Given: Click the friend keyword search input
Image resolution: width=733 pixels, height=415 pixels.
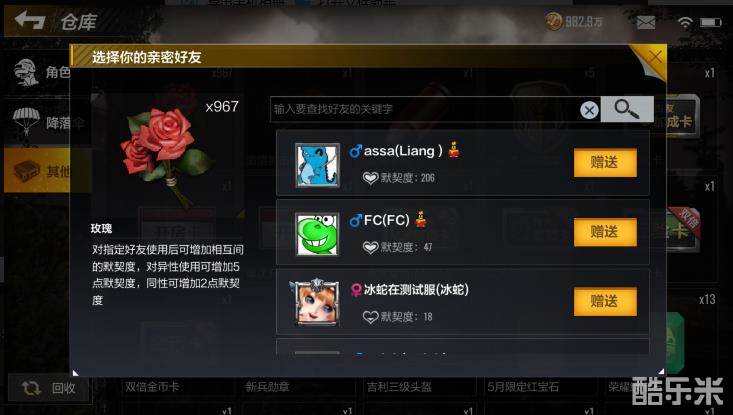Looking at the screenshot, I should point(425,110).
